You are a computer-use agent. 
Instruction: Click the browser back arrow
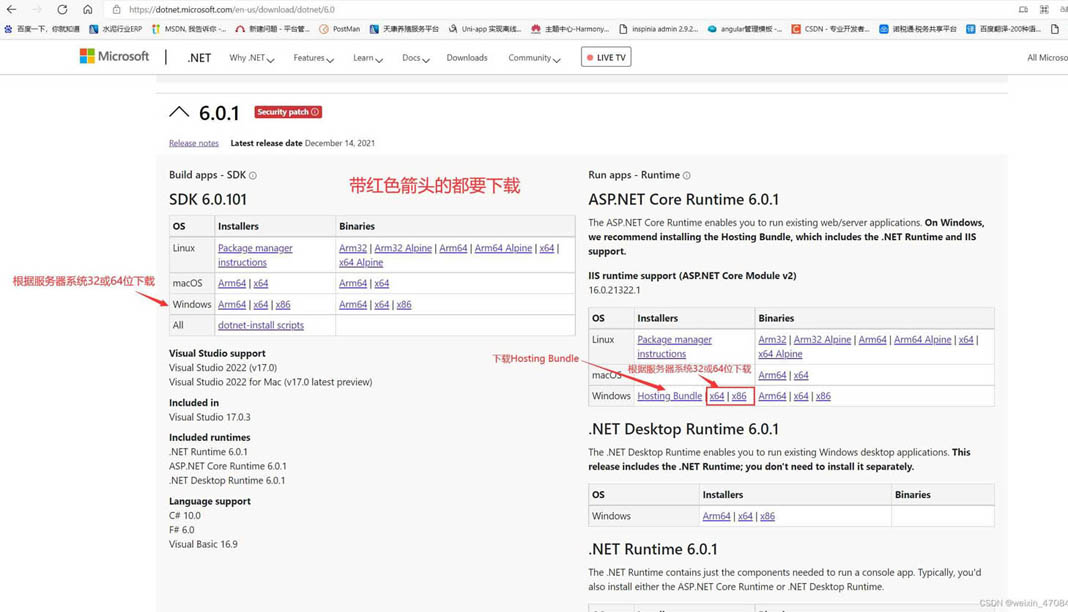[11, 9]
